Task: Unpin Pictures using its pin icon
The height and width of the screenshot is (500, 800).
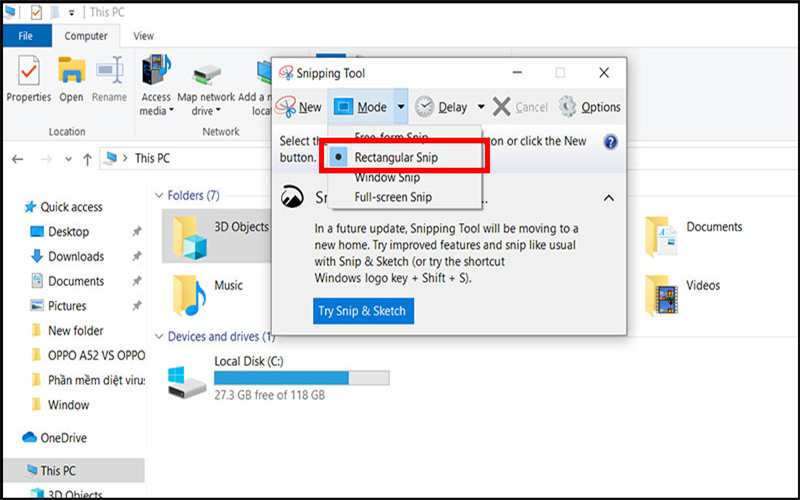Action: coord(137,306)
